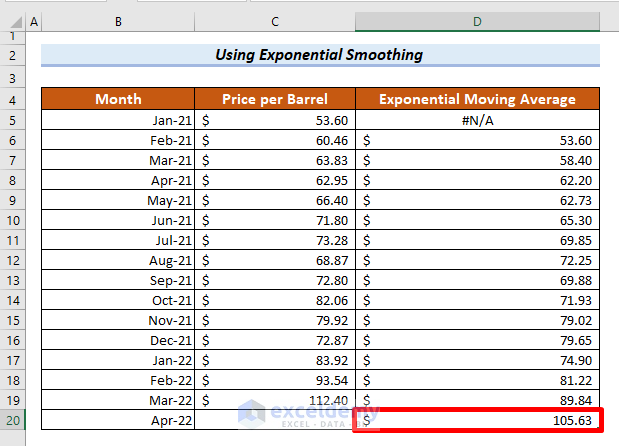Select the Jan-22 month cell

[x=118, y=360]
